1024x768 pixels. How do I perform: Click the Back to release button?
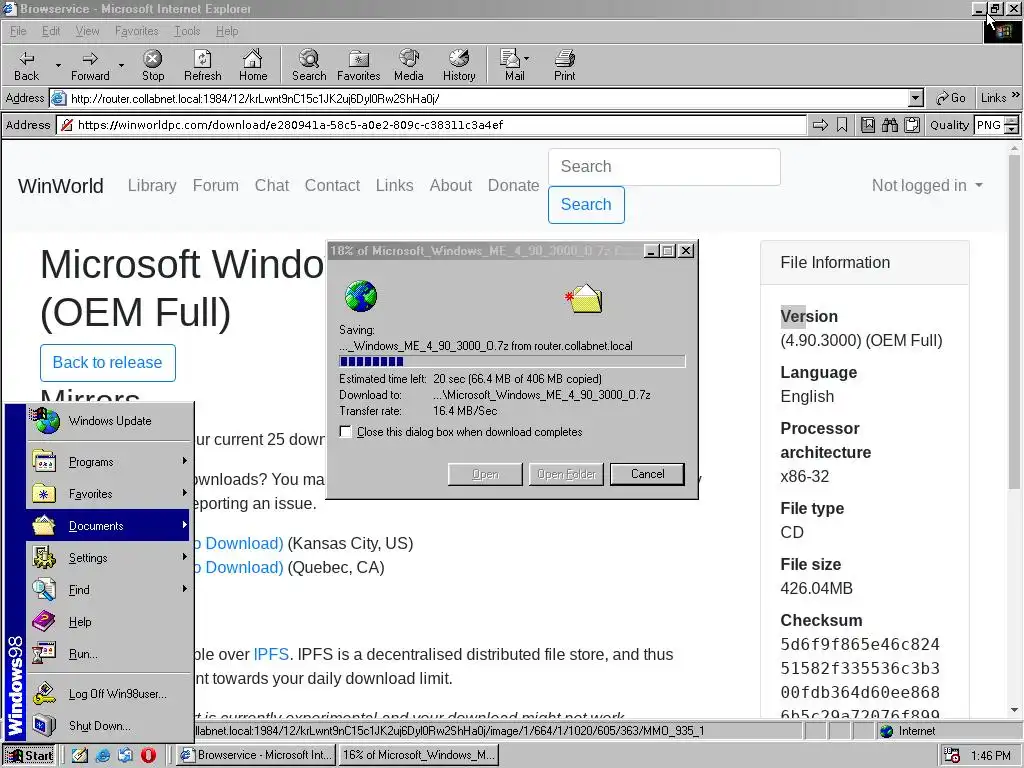[x=108, y=363]
